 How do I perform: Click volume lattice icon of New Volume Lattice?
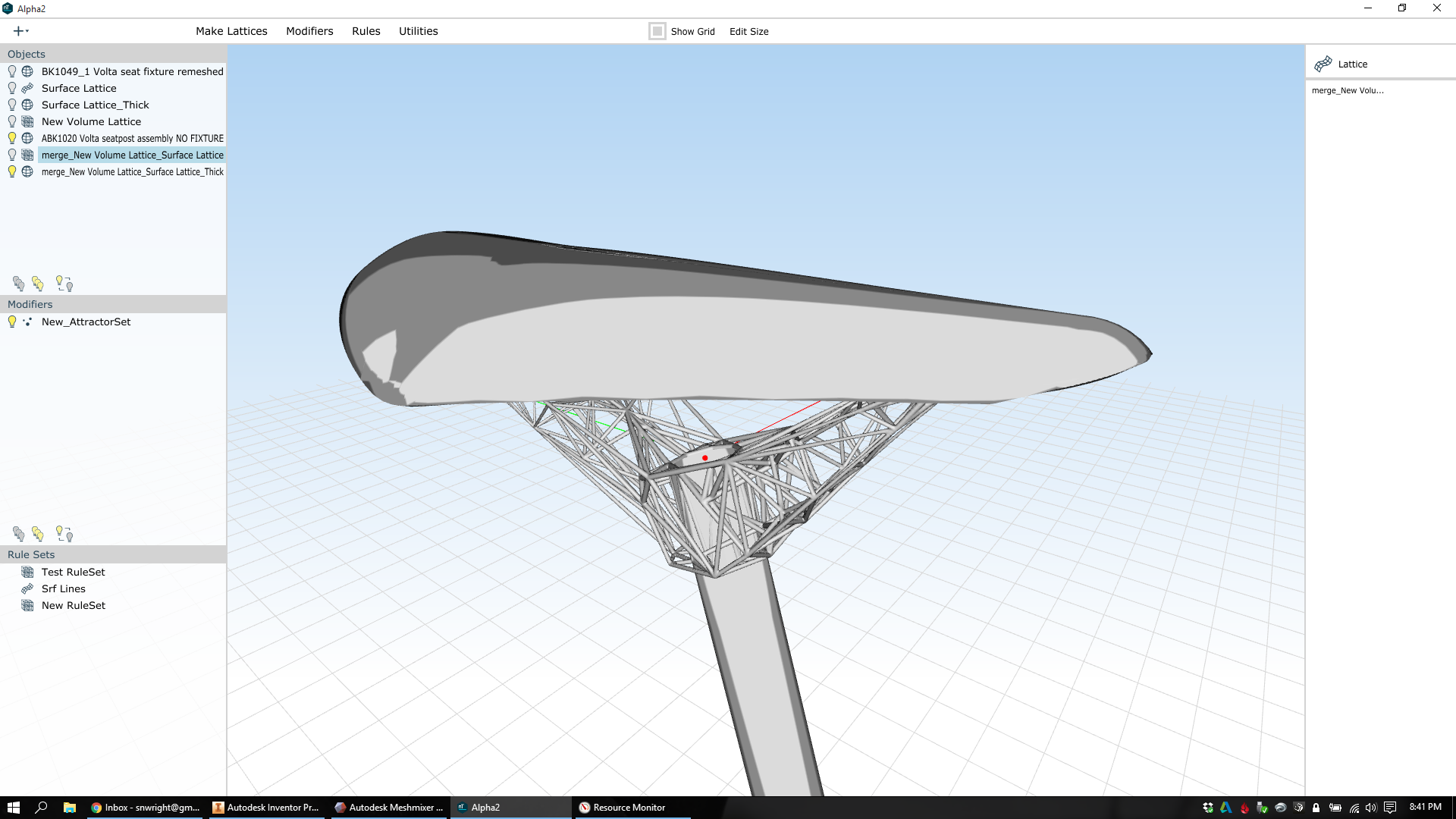click(x=27, y=121)
